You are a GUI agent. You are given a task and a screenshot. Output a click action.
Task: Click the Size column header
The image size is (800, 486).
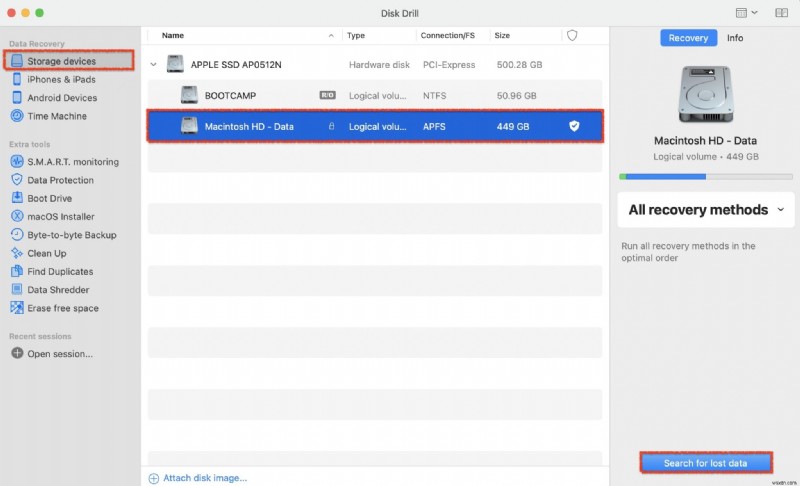(x=502, y=35)
